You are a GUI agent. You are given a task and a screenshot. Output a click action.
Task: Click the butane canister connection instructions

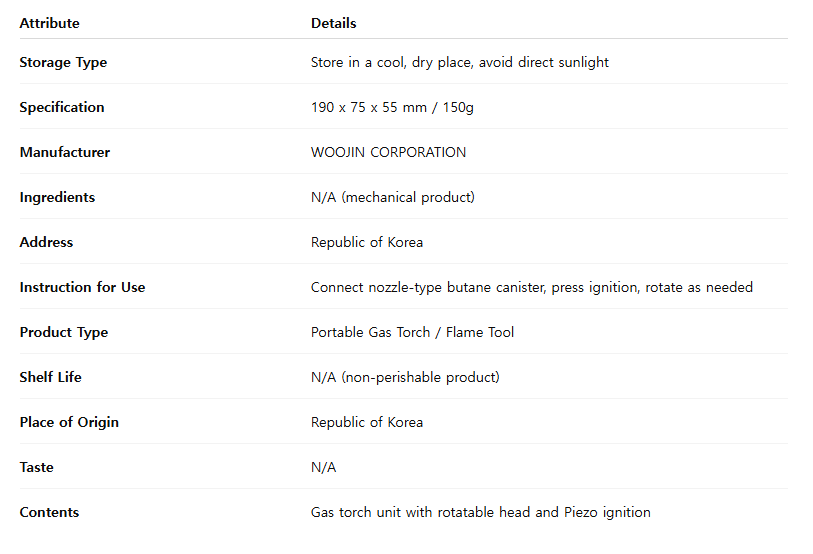tap(531, 287)
